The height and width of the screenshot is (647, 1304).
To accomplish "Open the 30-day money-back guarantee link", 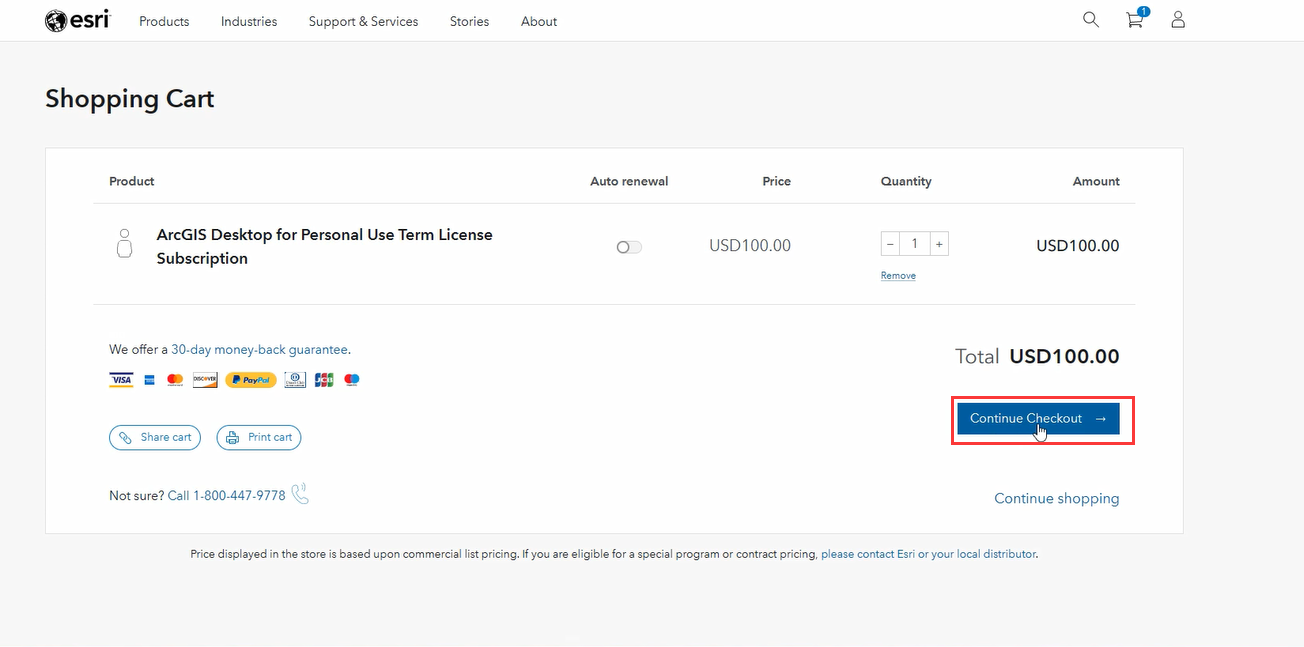I will (x=260, y=349).
